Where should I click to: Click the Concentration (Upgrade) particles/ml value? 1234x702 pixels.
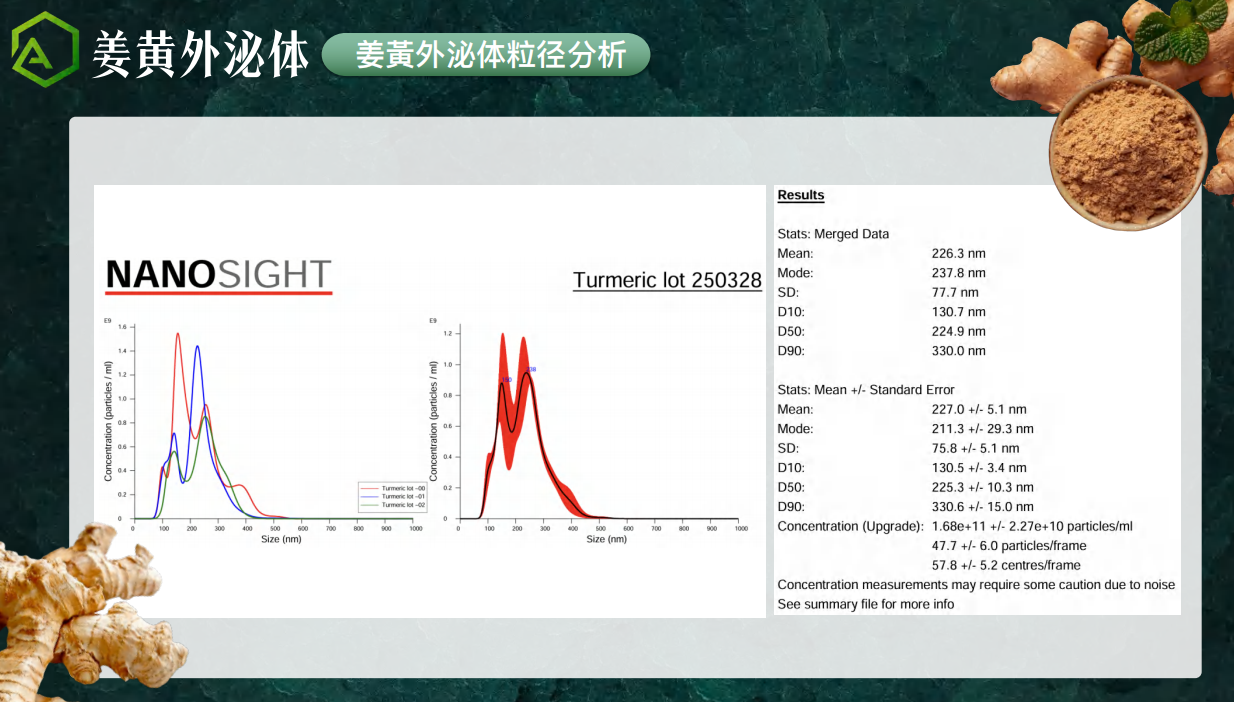click(x=1032, y=526)
